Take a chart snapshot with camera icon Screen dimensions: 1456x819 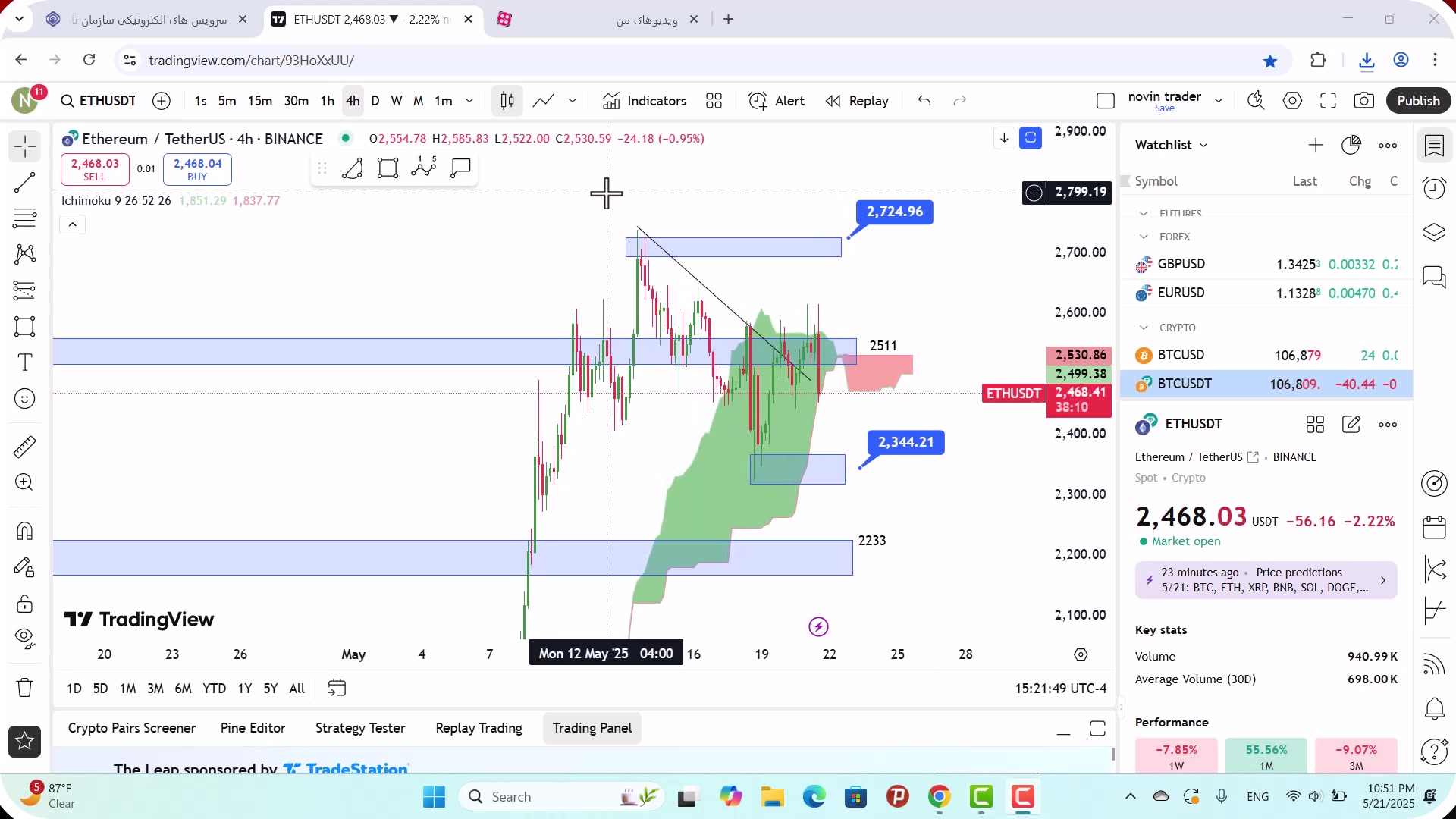(1364, 101)
